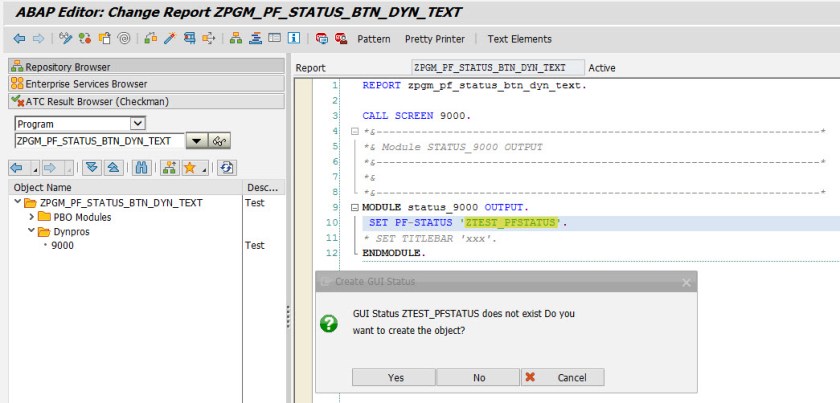
Task: Refresh the object list
Action: click(x=227, y=168)
